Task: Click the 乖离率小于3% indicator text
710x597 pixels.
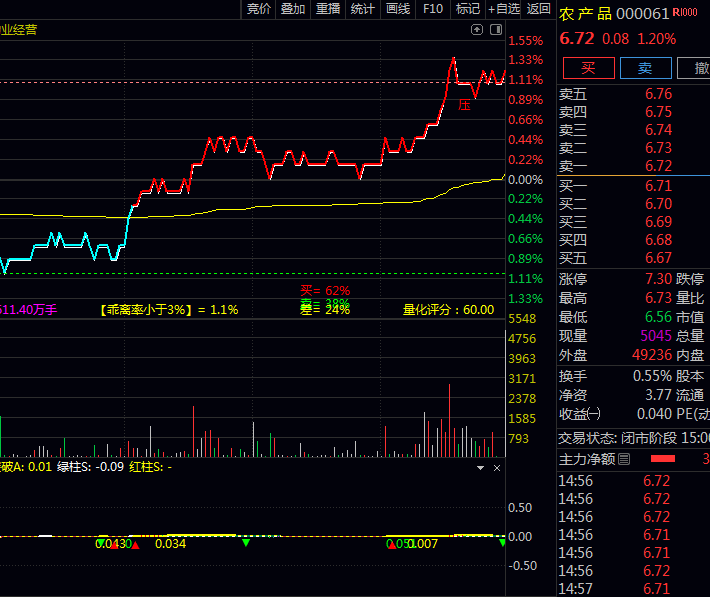Action: coord(169,310)
